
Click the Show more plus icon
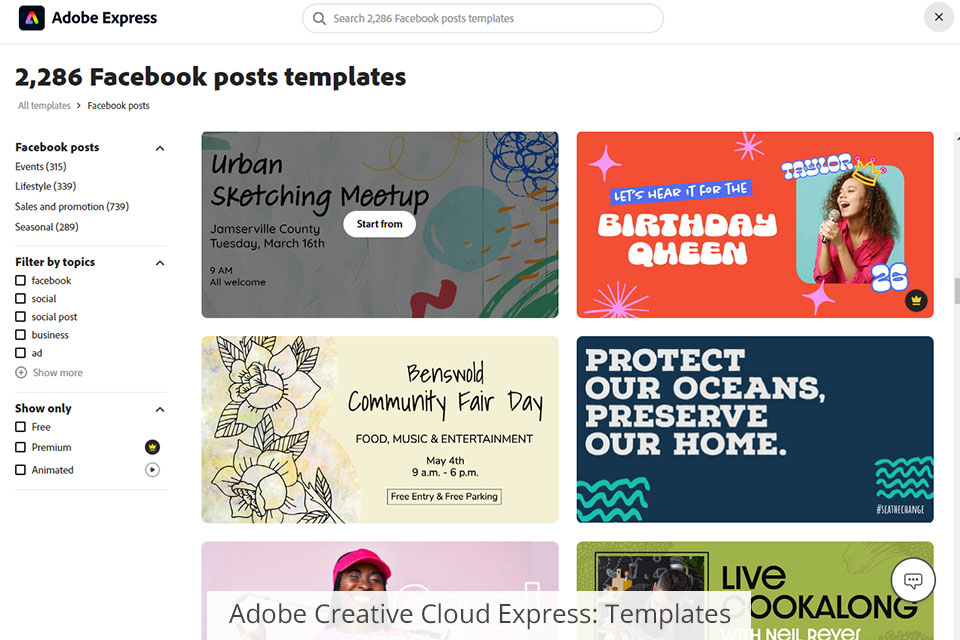click(x=21, y=373)
